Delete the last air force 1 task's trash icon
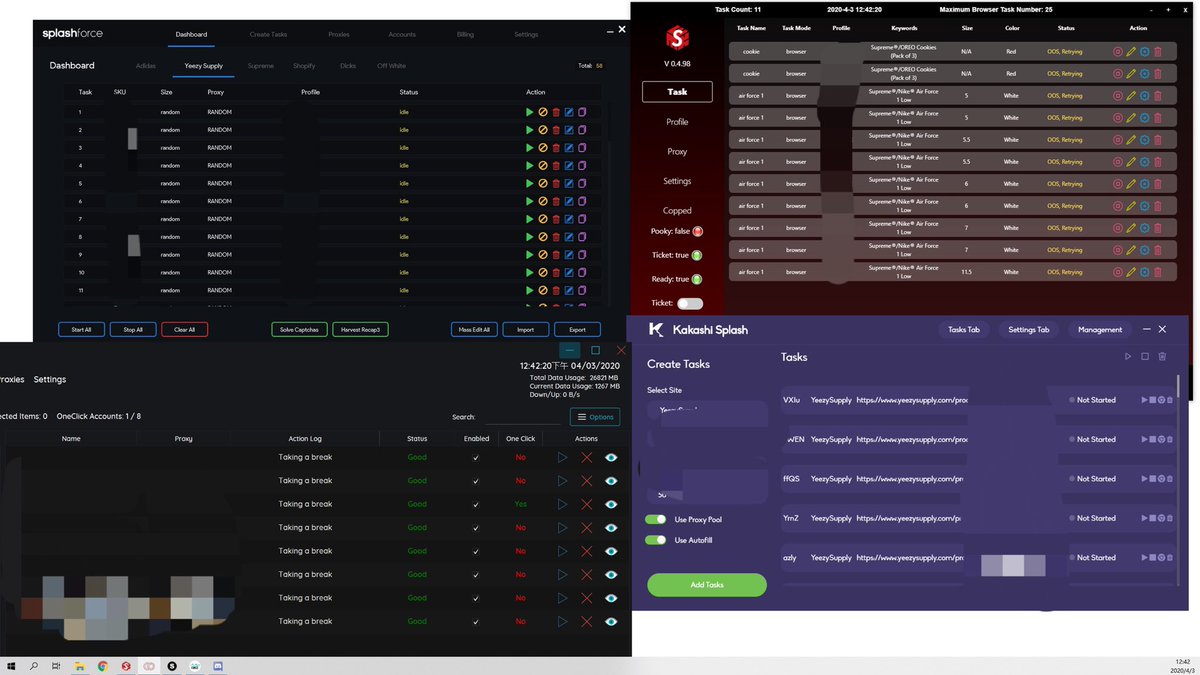This screenshot has width=1200, height=675. click(1160, 271)
